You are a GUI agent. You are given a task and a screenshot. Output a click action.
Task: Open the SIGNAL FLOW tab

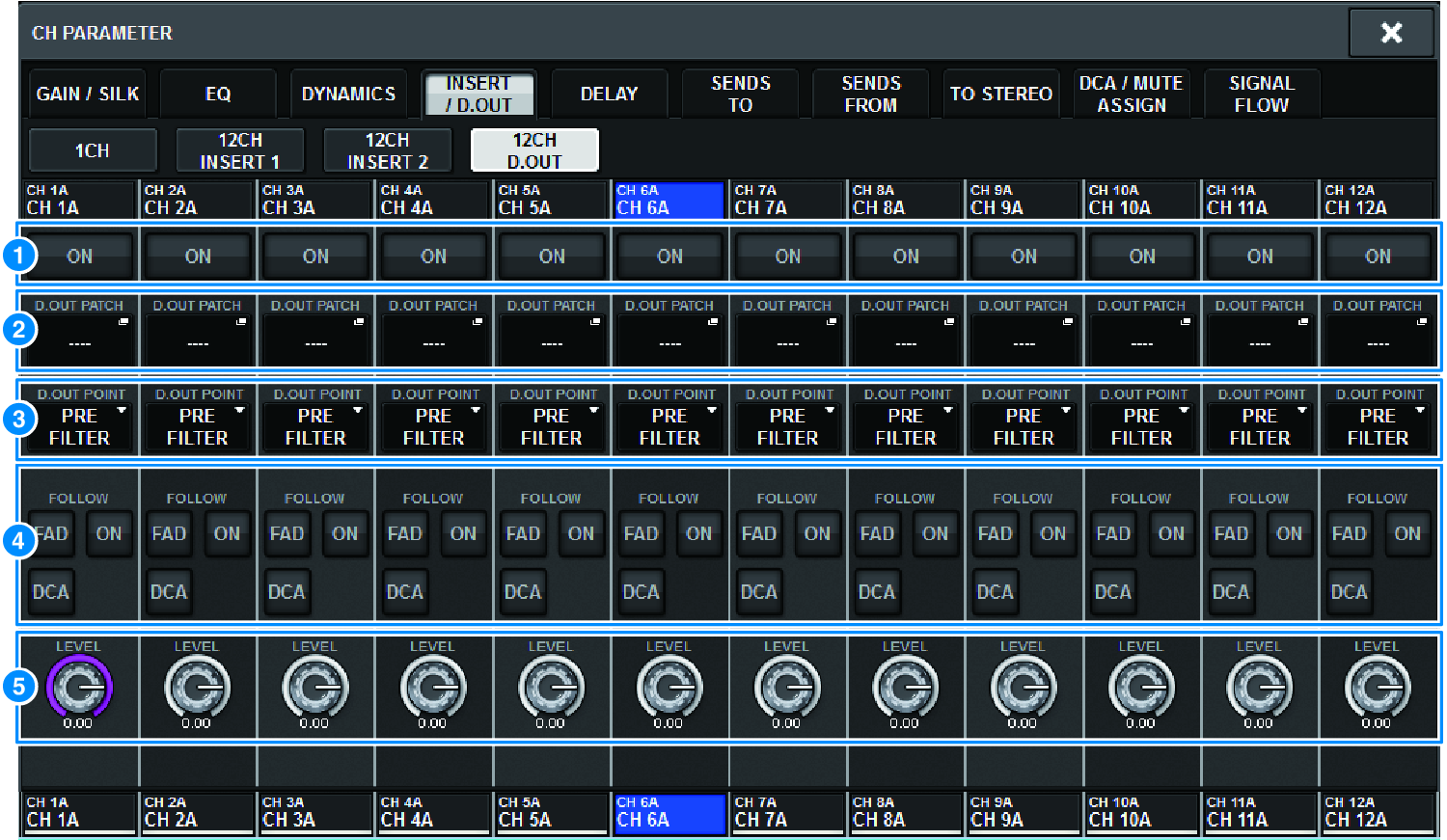pyautogui.click(x=1261, y=95)
